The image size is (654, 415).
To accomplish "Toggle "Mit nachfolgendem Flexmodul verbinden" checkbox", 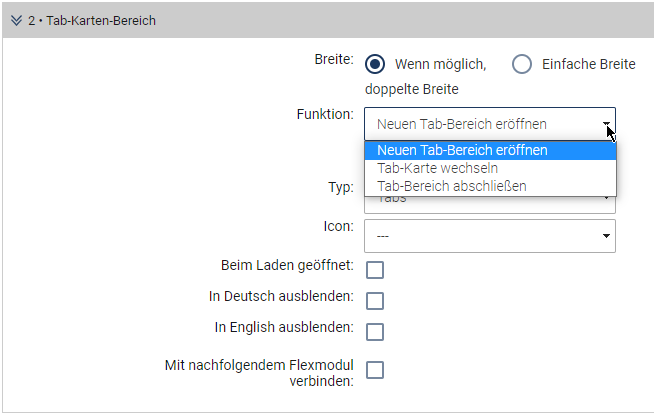I will tap(375, 370).
